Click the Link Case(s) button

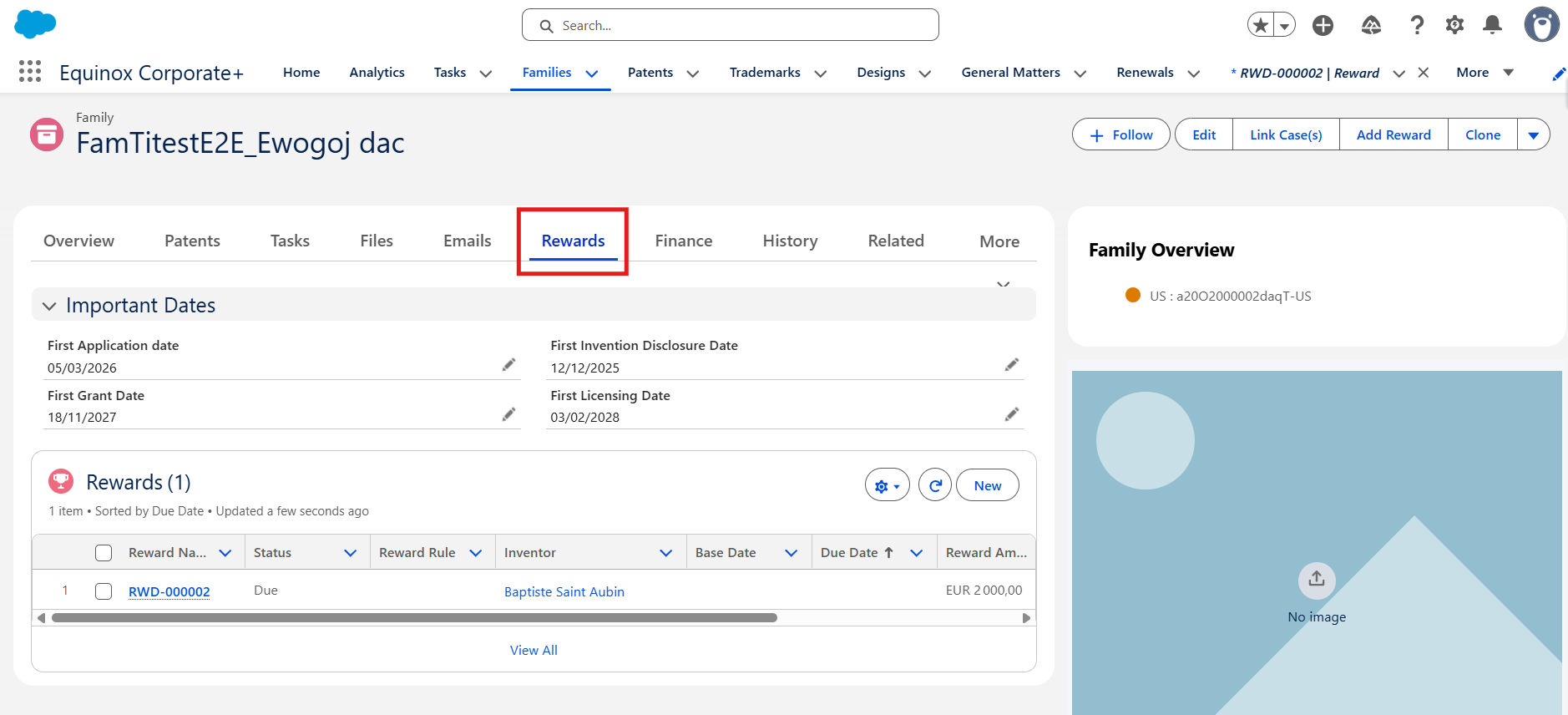(x=1286, y=134)
